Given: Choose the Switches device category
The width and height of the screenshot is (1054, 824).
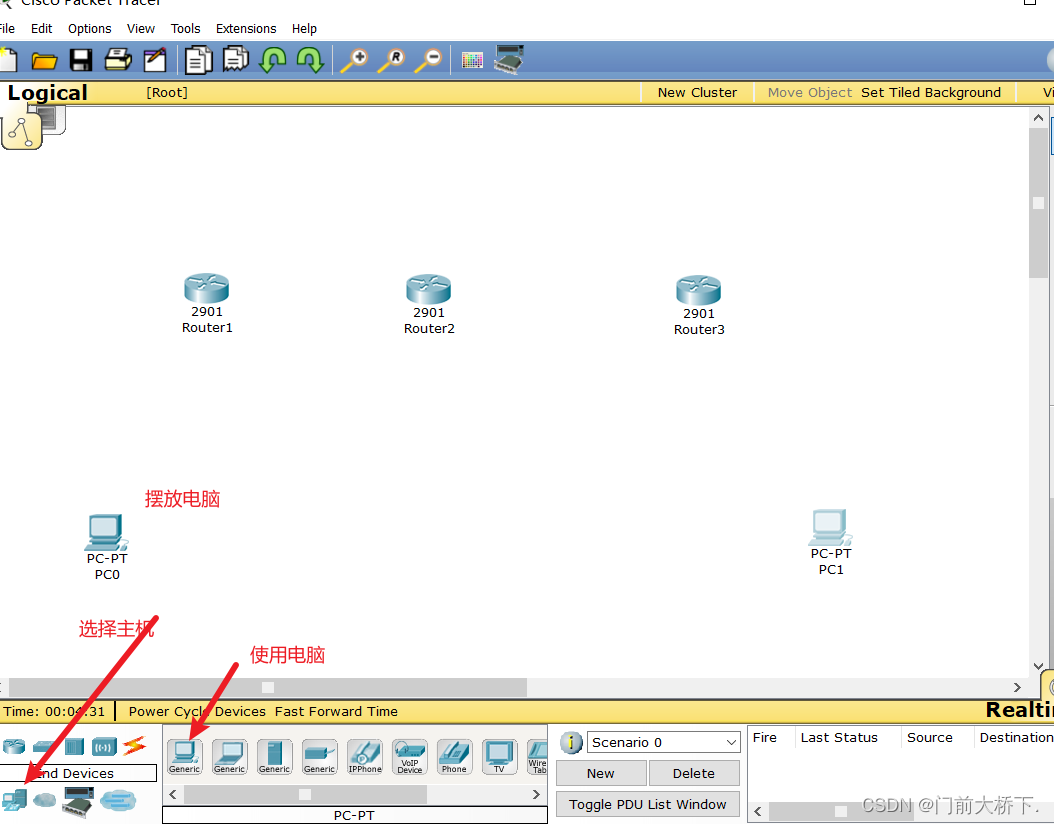Looking at the screenshot, I should [x=44, y=746].
